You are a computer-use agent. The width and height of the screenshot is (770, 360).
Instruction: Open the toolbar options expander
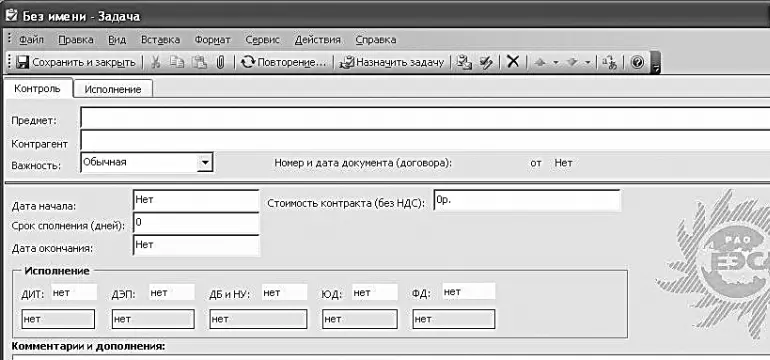point(655,63)
